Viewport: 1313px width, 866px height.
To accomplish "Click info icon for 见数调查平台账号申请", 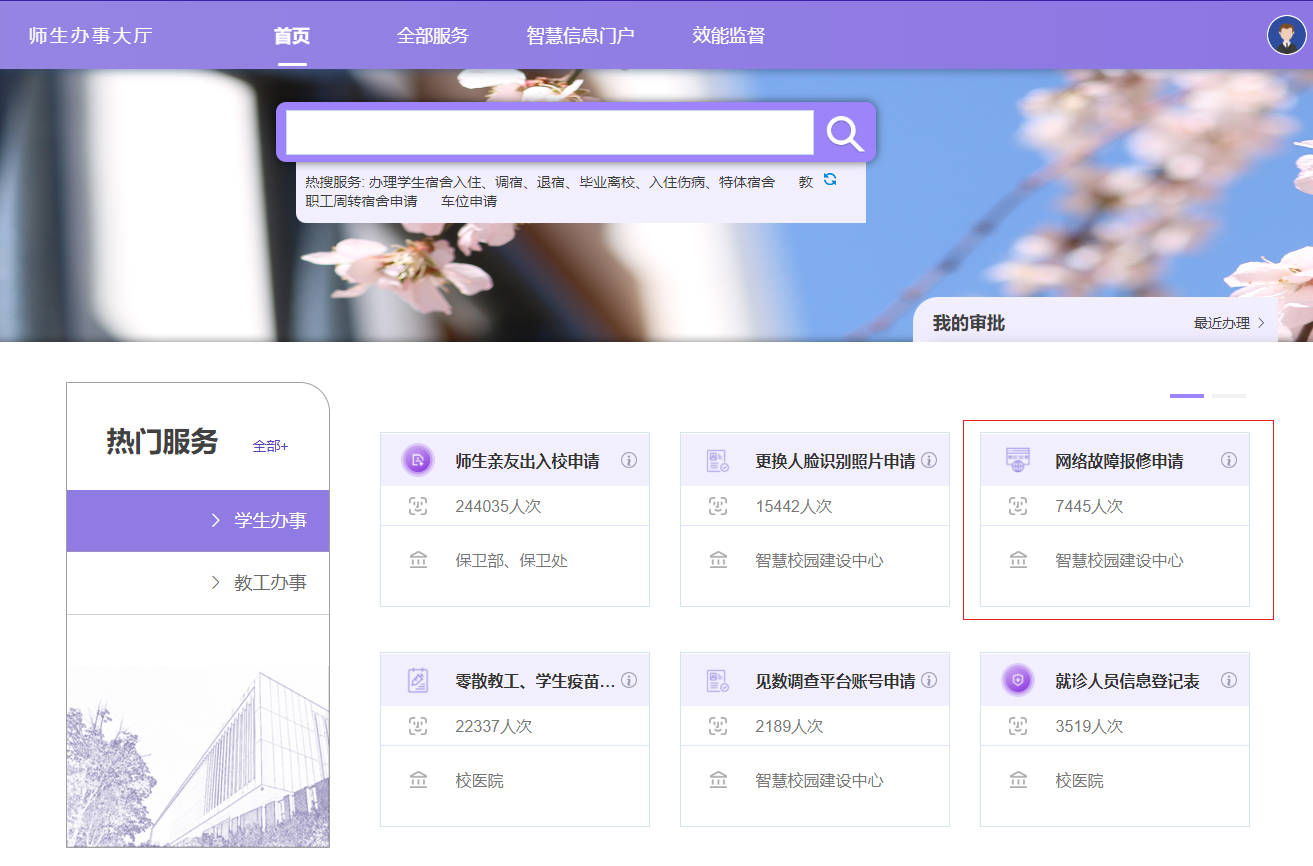I will pos(929,680).
